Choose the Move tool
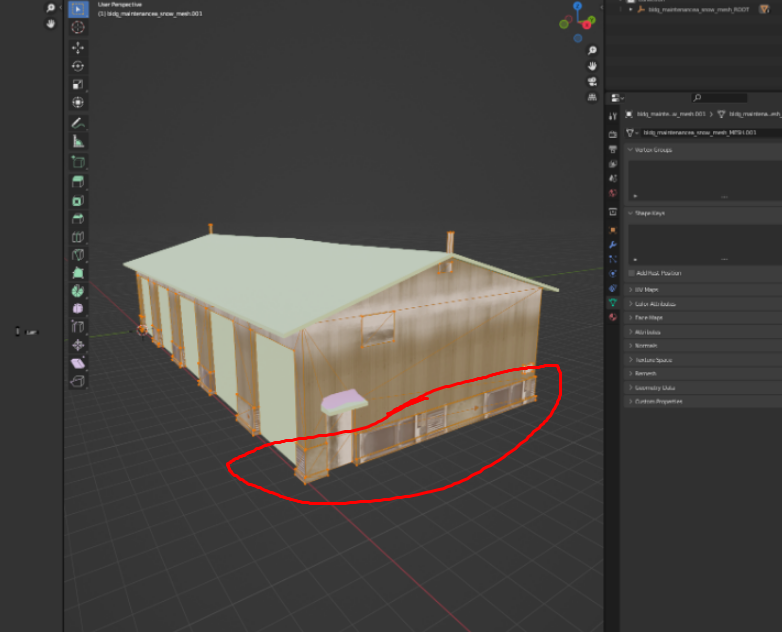 pyautogui.click(x=78, y=48)
